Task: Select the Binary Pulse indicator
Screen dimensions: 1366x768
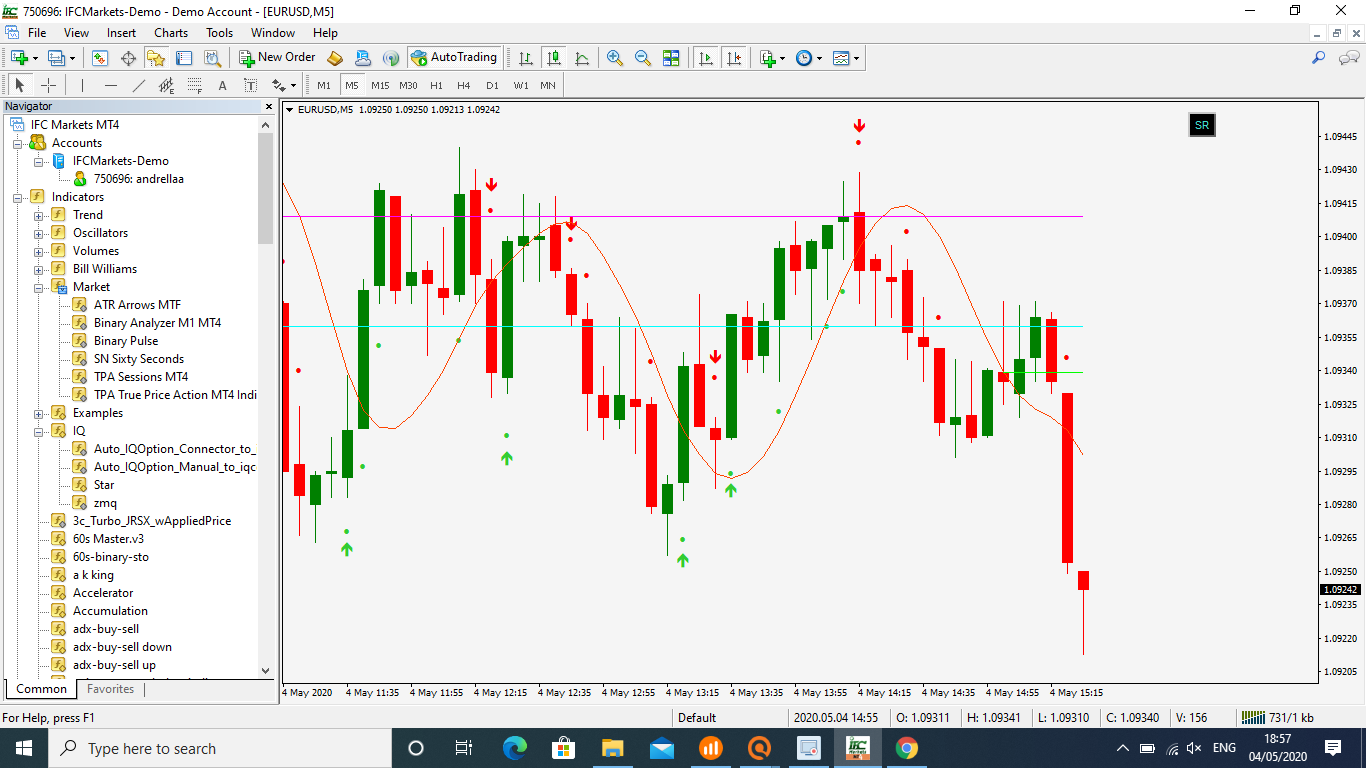Action: click(x=126, y=341)
